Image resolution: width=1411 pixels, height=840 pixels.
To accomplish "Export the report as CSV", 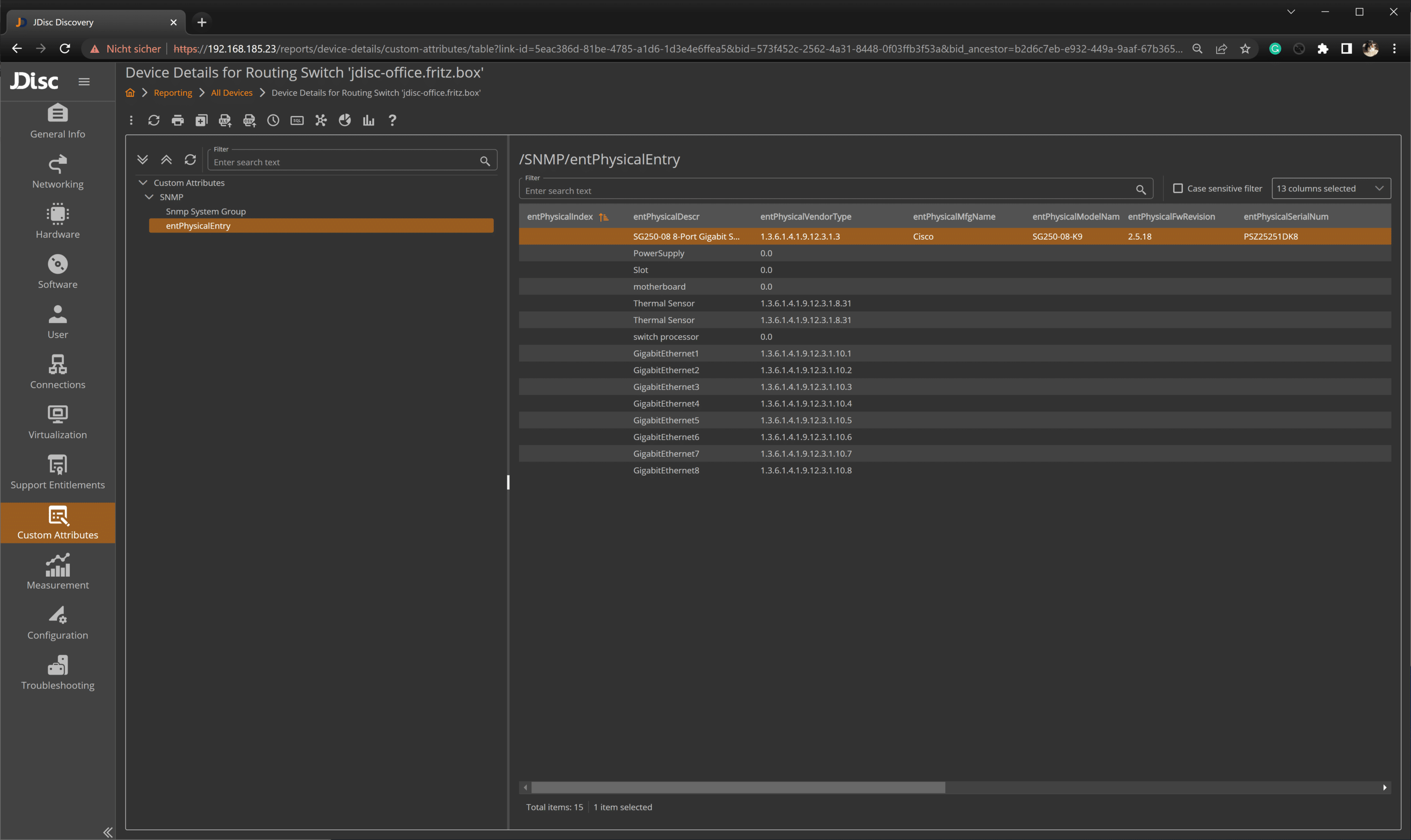I will [249, 120].
